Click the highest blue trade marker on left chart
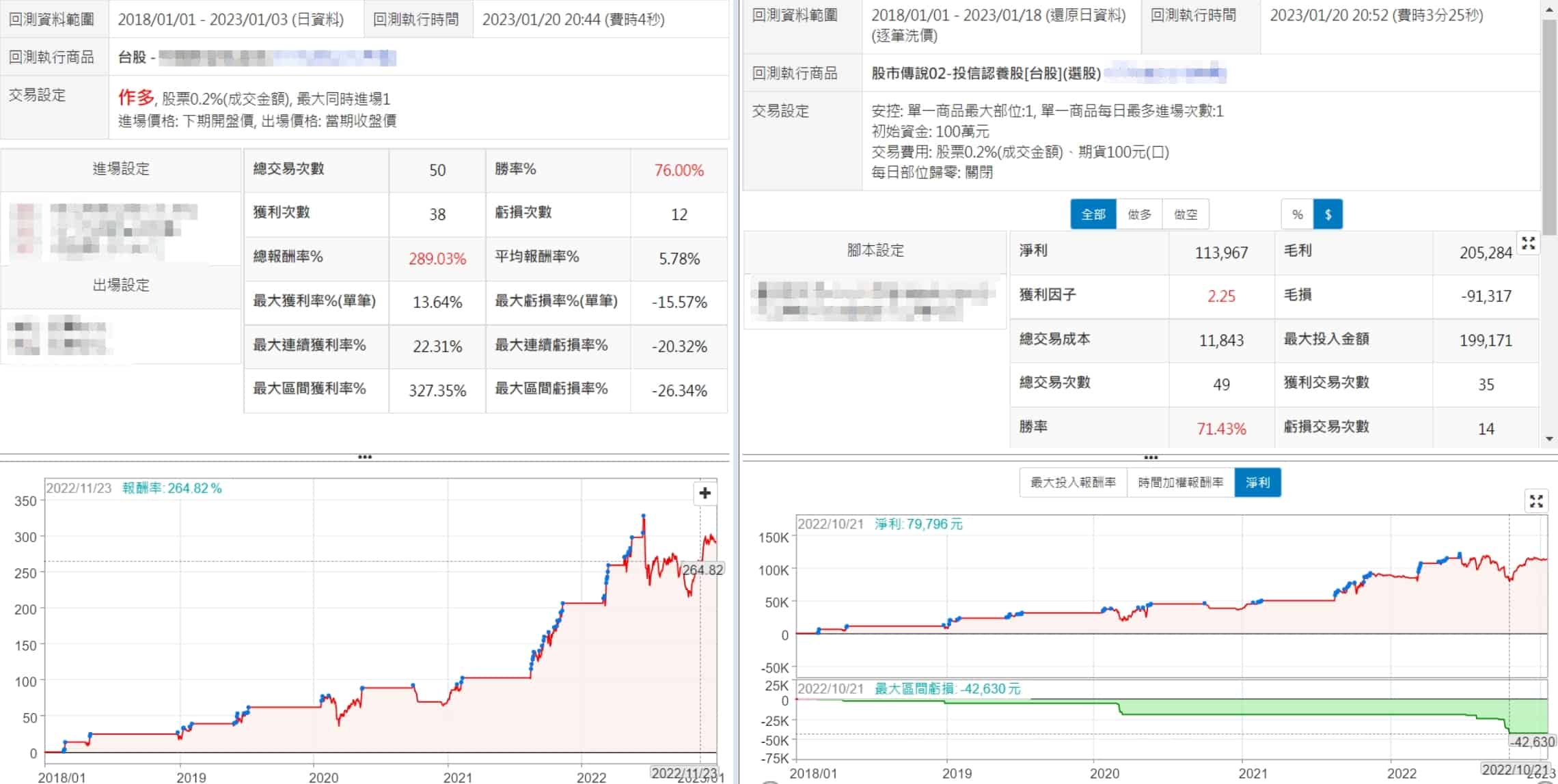This screenshot has width=1558, height=784. [x=644, y=516]
